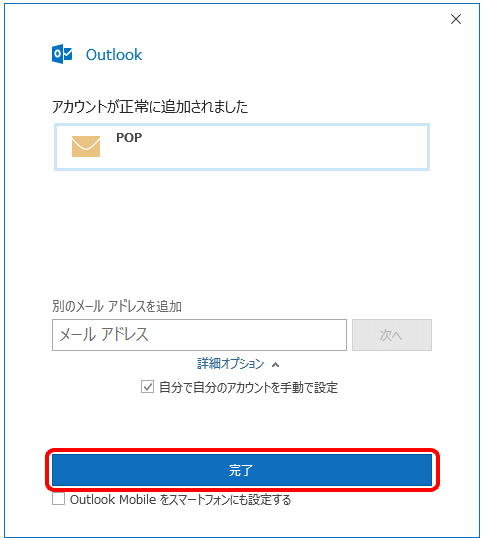The image size is (481, 538).
Task: Click the 自分で自分のアカウントを手動で設定 label text
Action: pyautogui.click(x=248, y=388)
